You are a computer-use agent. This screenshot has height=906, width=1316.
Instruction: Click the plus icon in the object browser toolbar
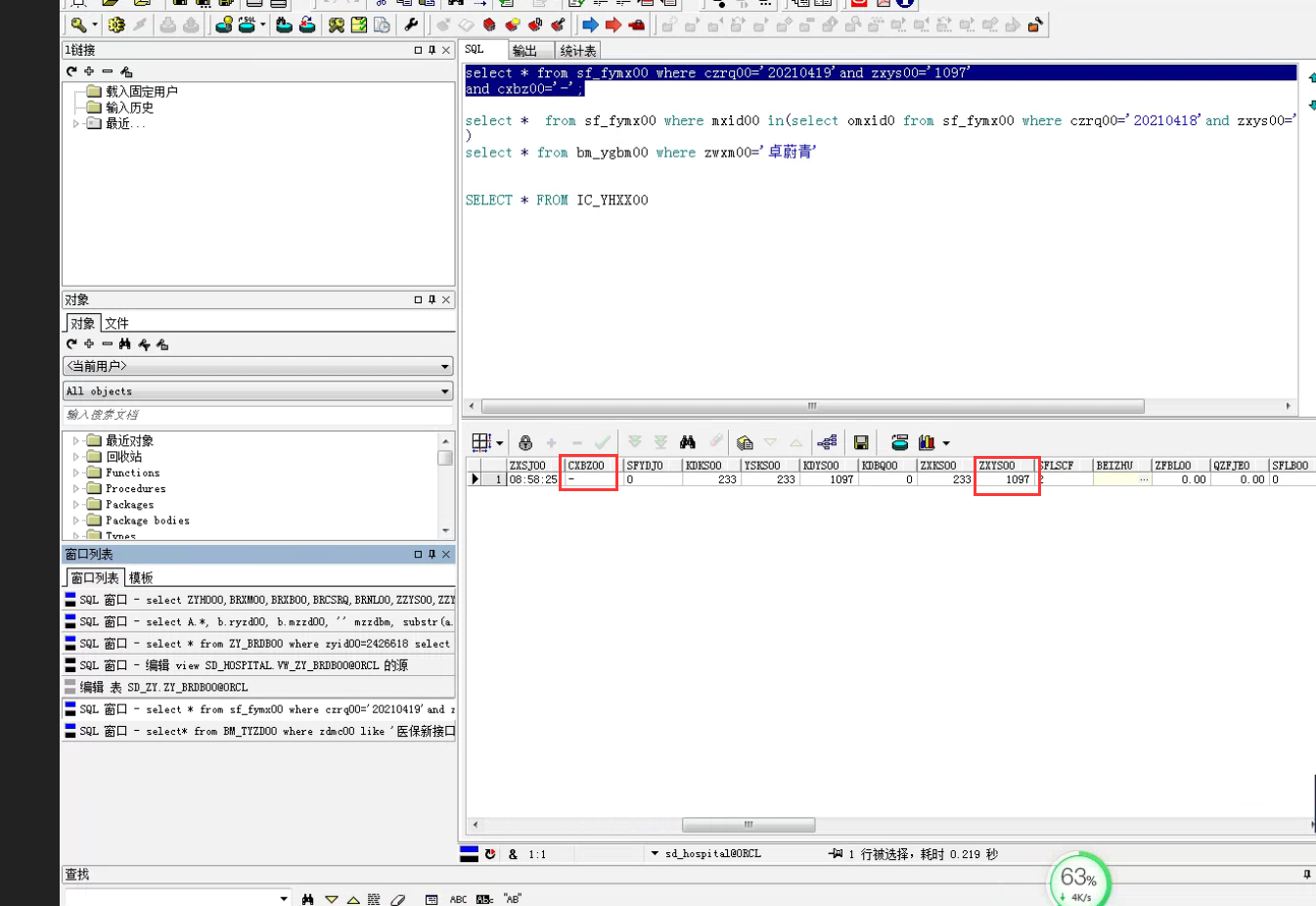point(89,344)
